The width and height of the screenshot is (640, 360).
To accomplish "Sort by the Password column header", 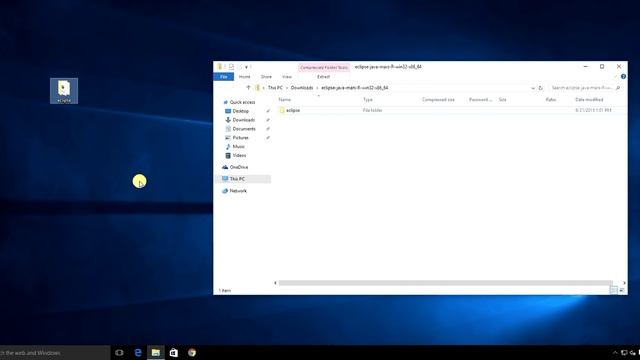I will (x=480, y=100).
